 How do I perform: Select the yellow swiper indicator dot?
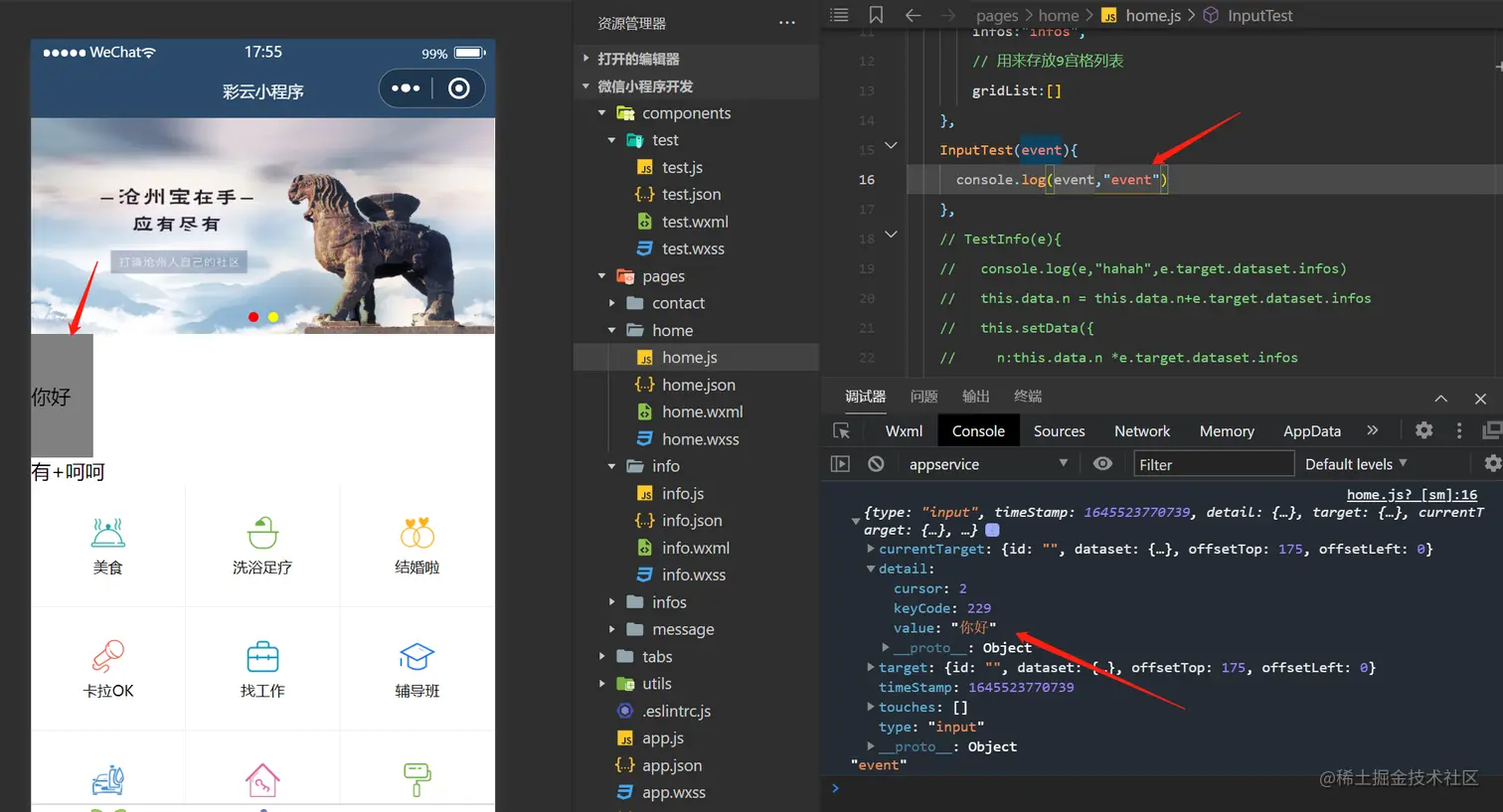point(273,317)
